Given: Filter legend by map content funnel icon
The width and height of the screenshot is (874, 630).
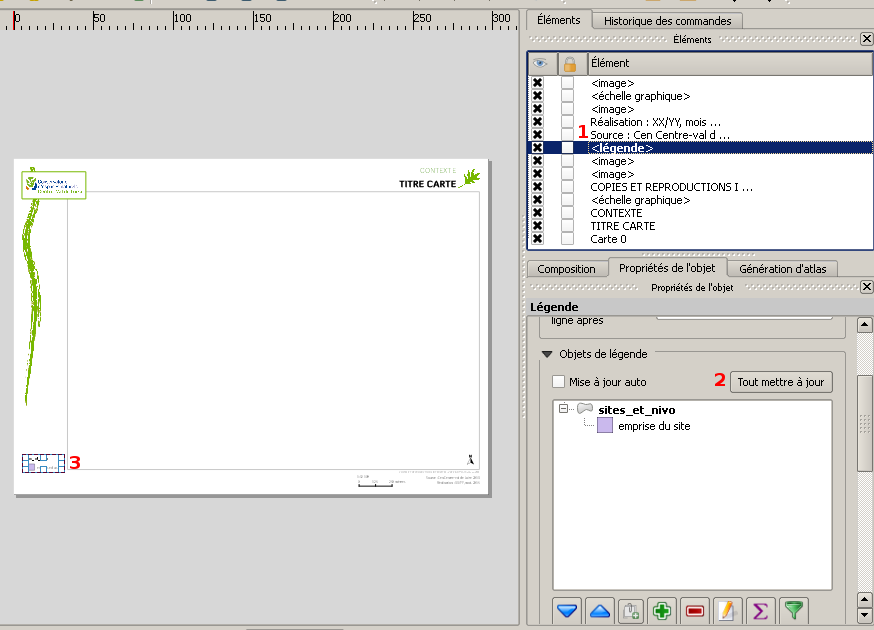Looking at the screenshot, I should 793,610.
